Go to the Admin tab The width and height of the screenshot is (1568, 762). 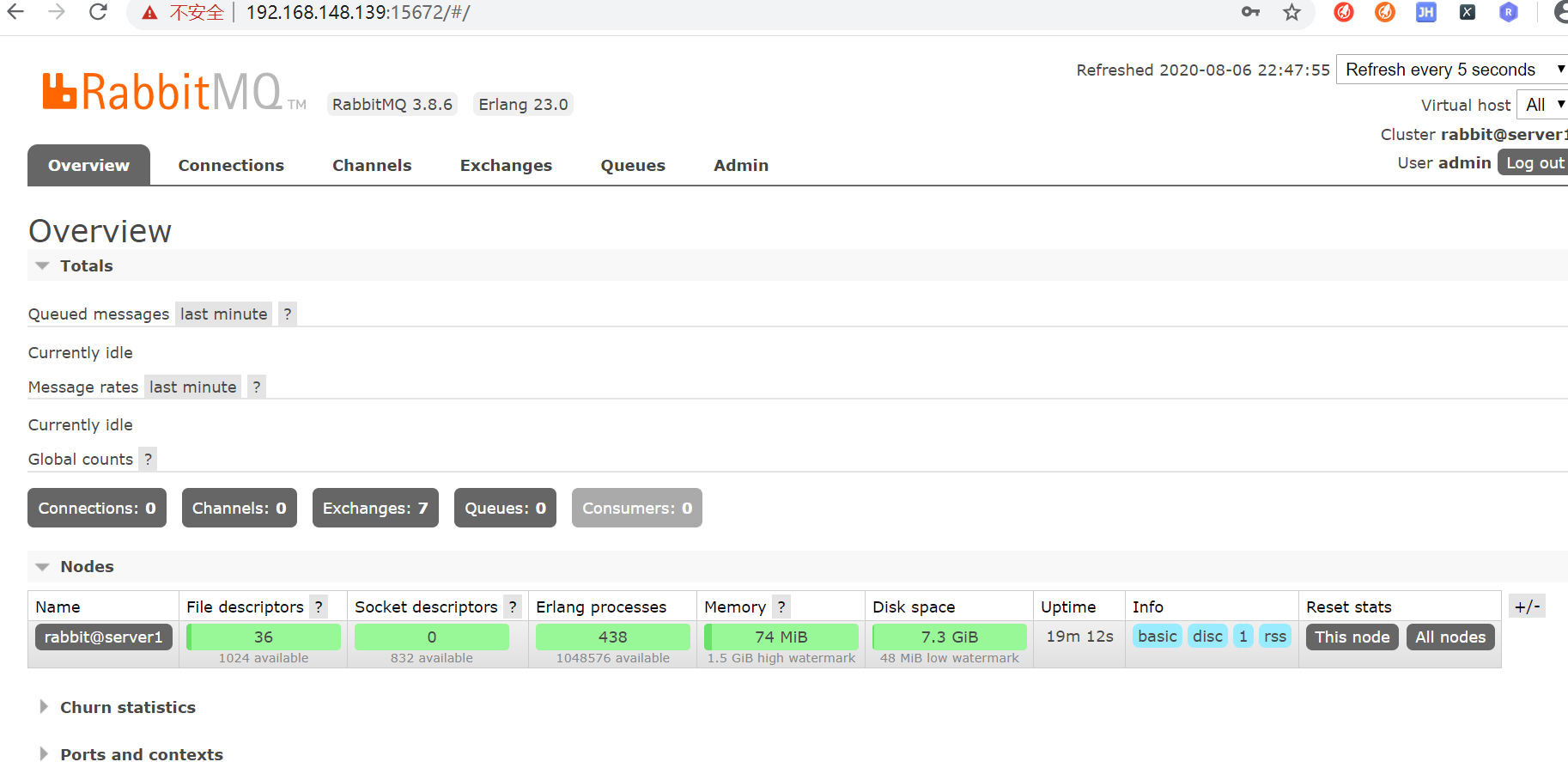tap(741, 165)
